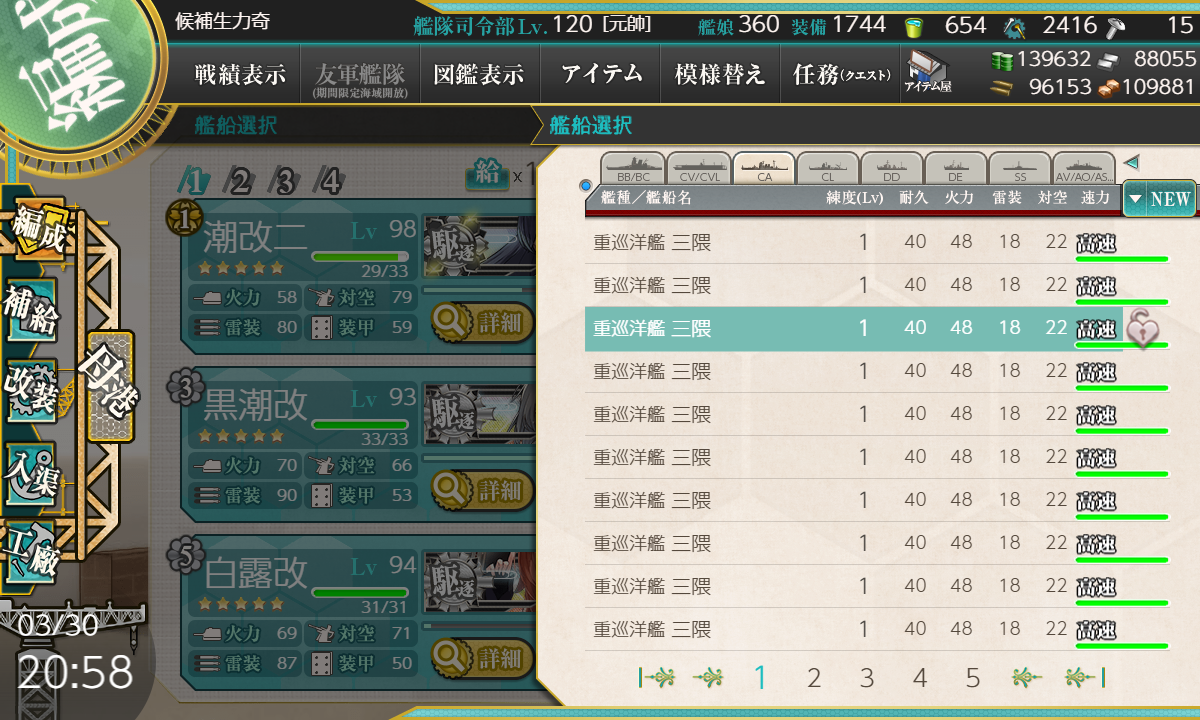The height and width of the screenshot is (720, 1200).
Task: Select the CV/CVL carrier filter tab
Action: click(x=697, y=168)
